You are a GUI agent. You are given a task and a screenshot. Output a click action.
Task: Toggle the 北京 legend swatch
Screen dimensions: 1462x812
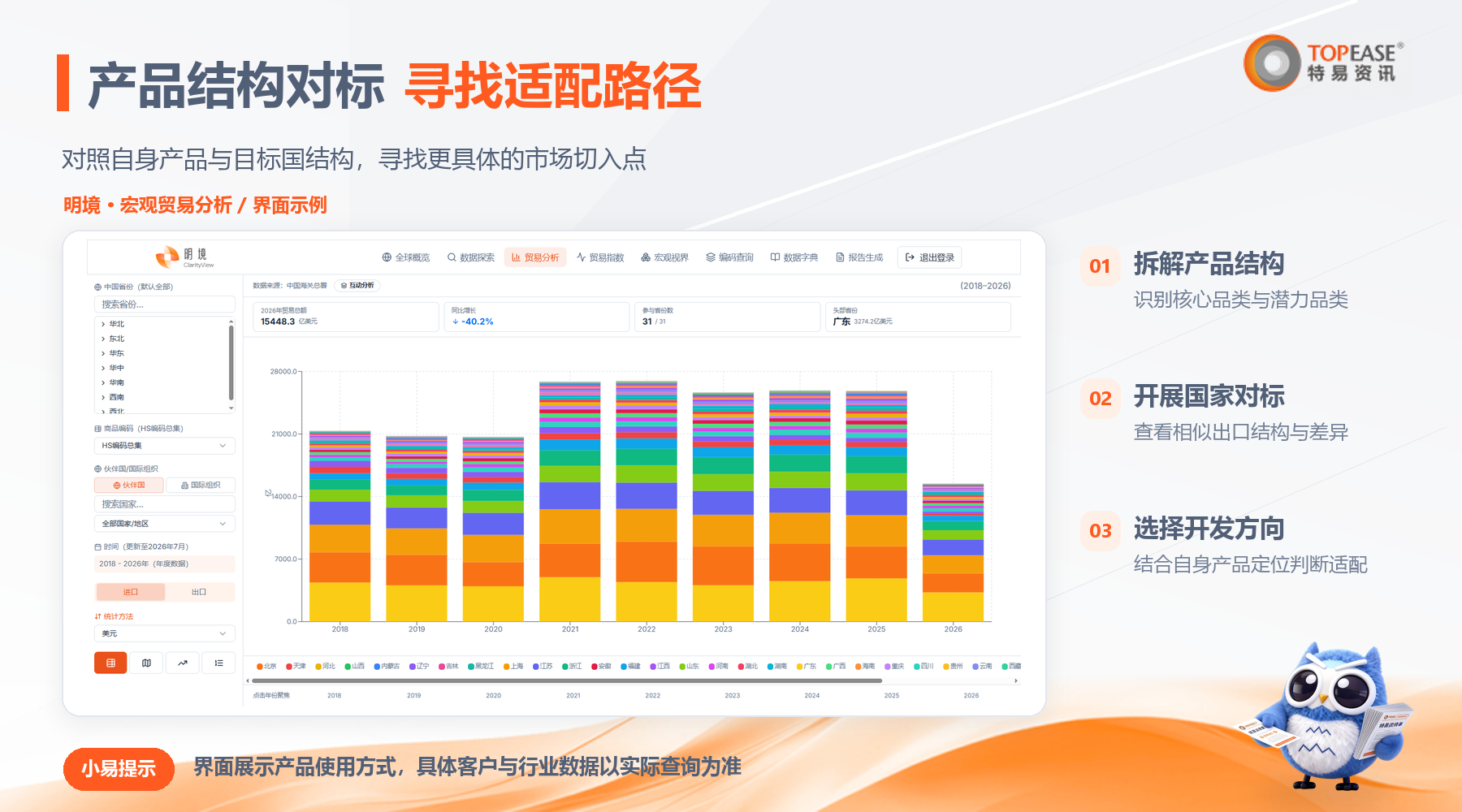tap(260, 666)
